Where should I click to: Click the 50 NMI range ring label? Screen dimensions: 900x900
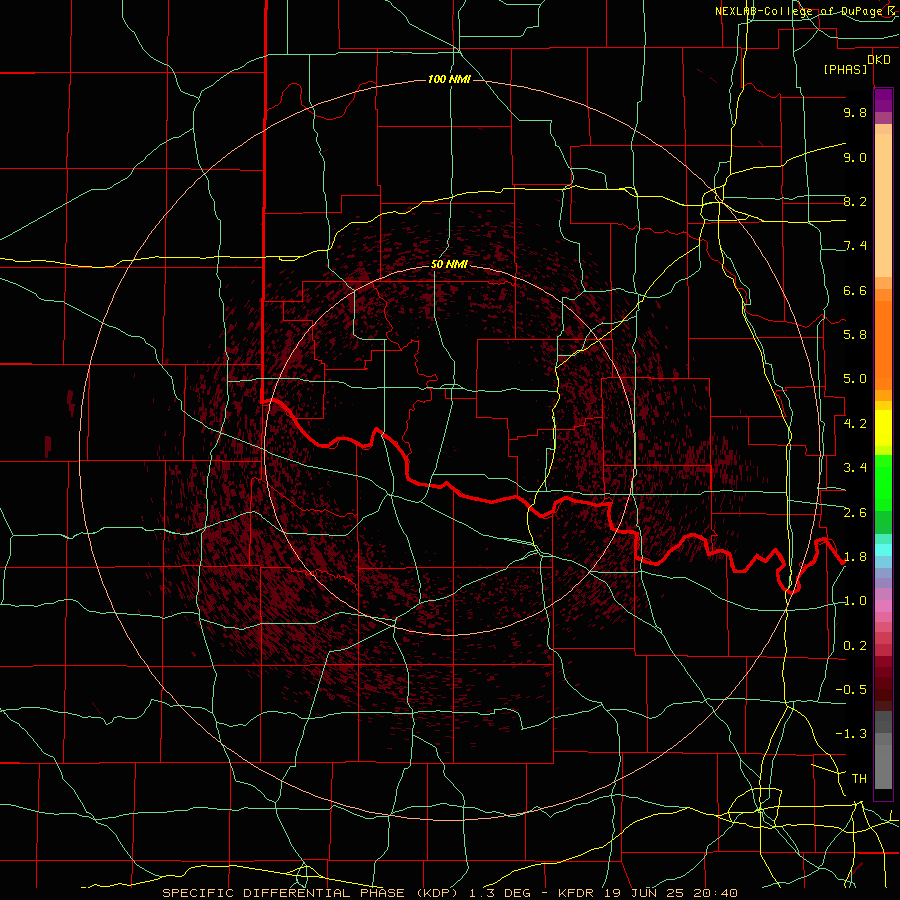click(449, 265)
